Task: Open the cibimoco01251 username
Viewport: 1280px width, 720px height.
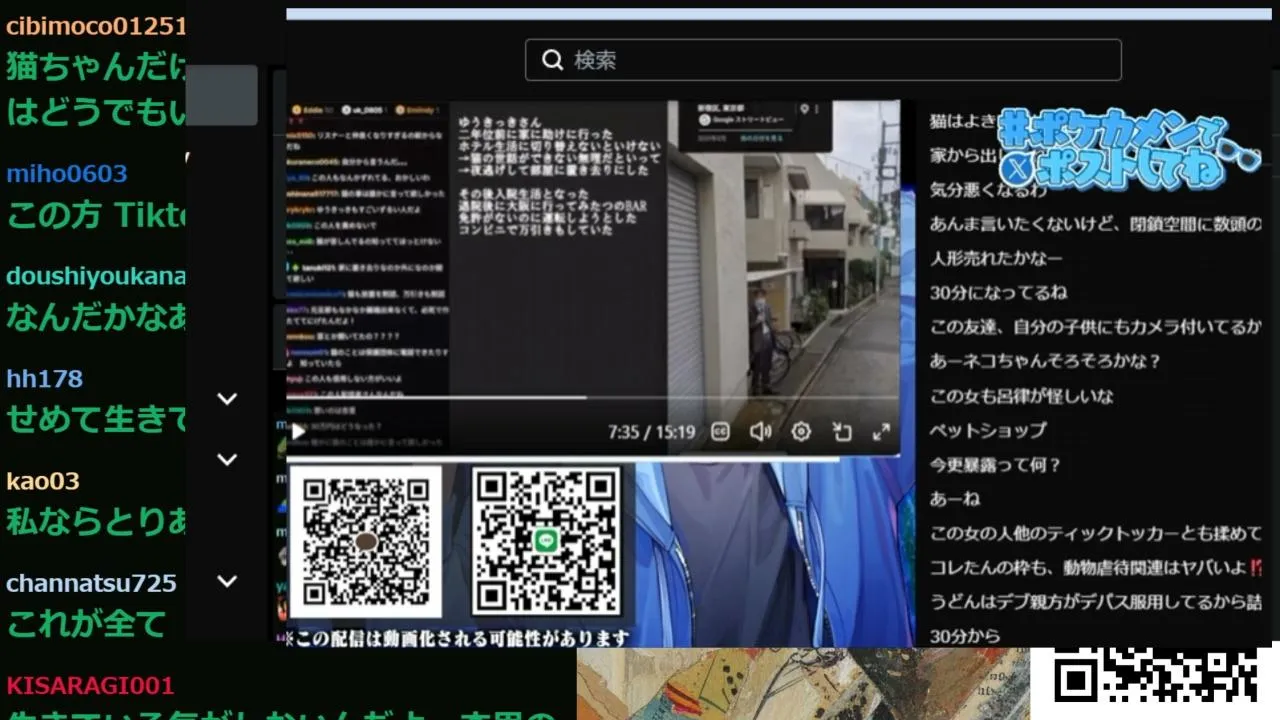Action: pos(96,26)
